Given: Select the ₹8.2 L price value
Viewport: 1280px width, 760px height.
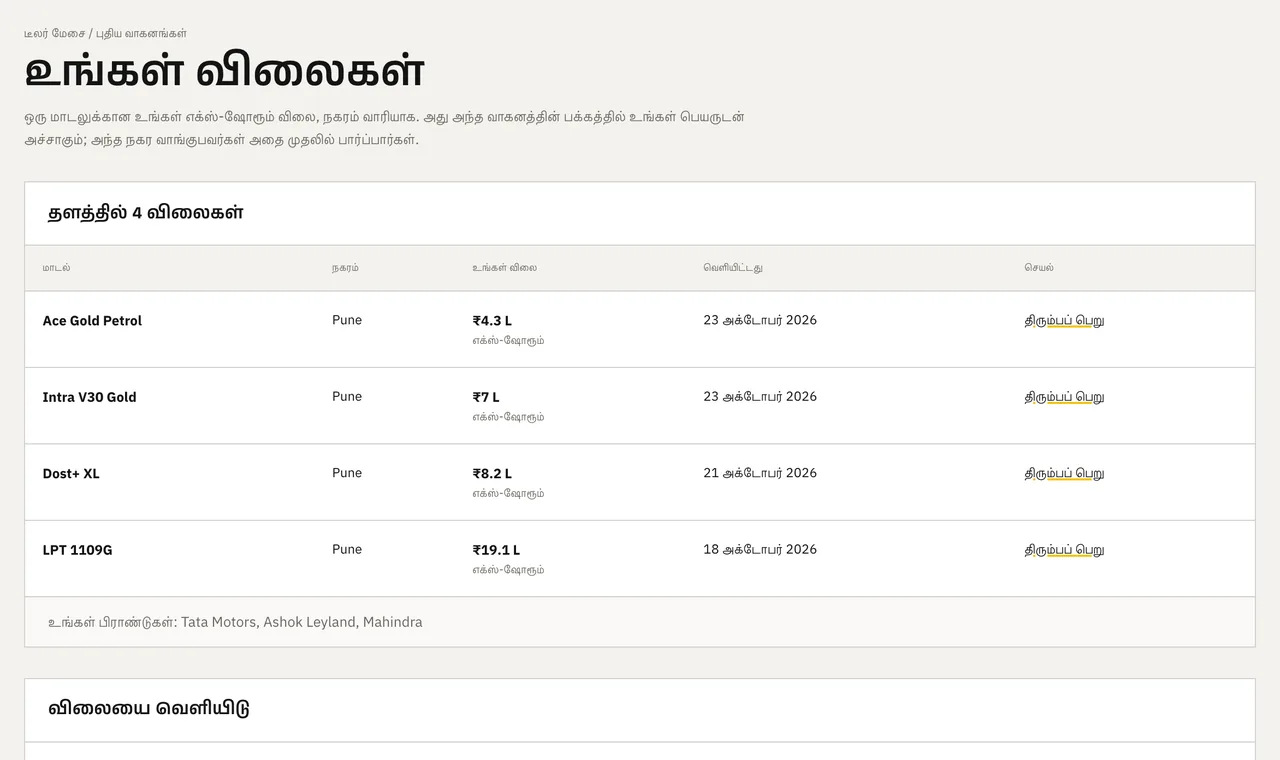Looking at the screenshot, I should point(492,474).
